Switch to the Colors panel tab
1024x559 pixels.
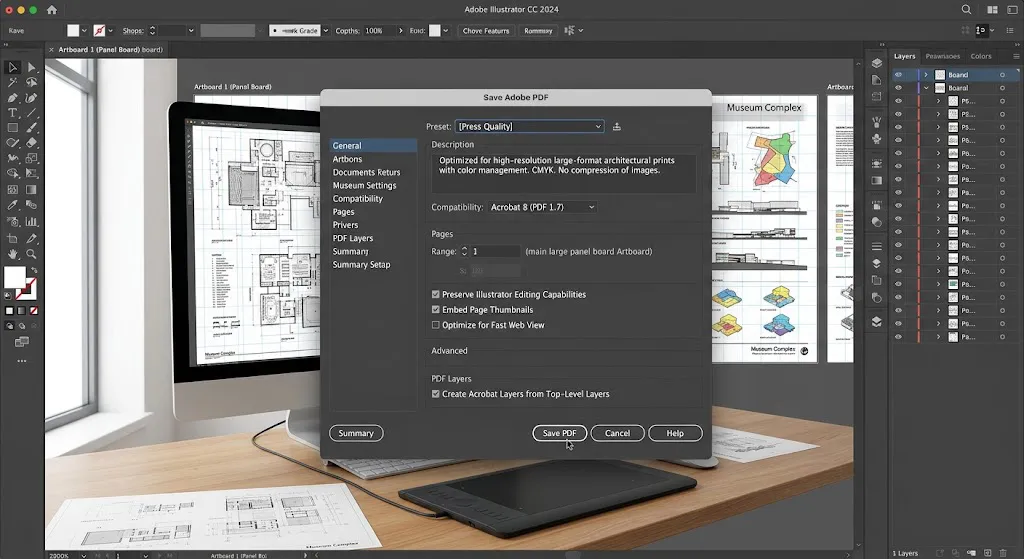(x=980, y=56)
